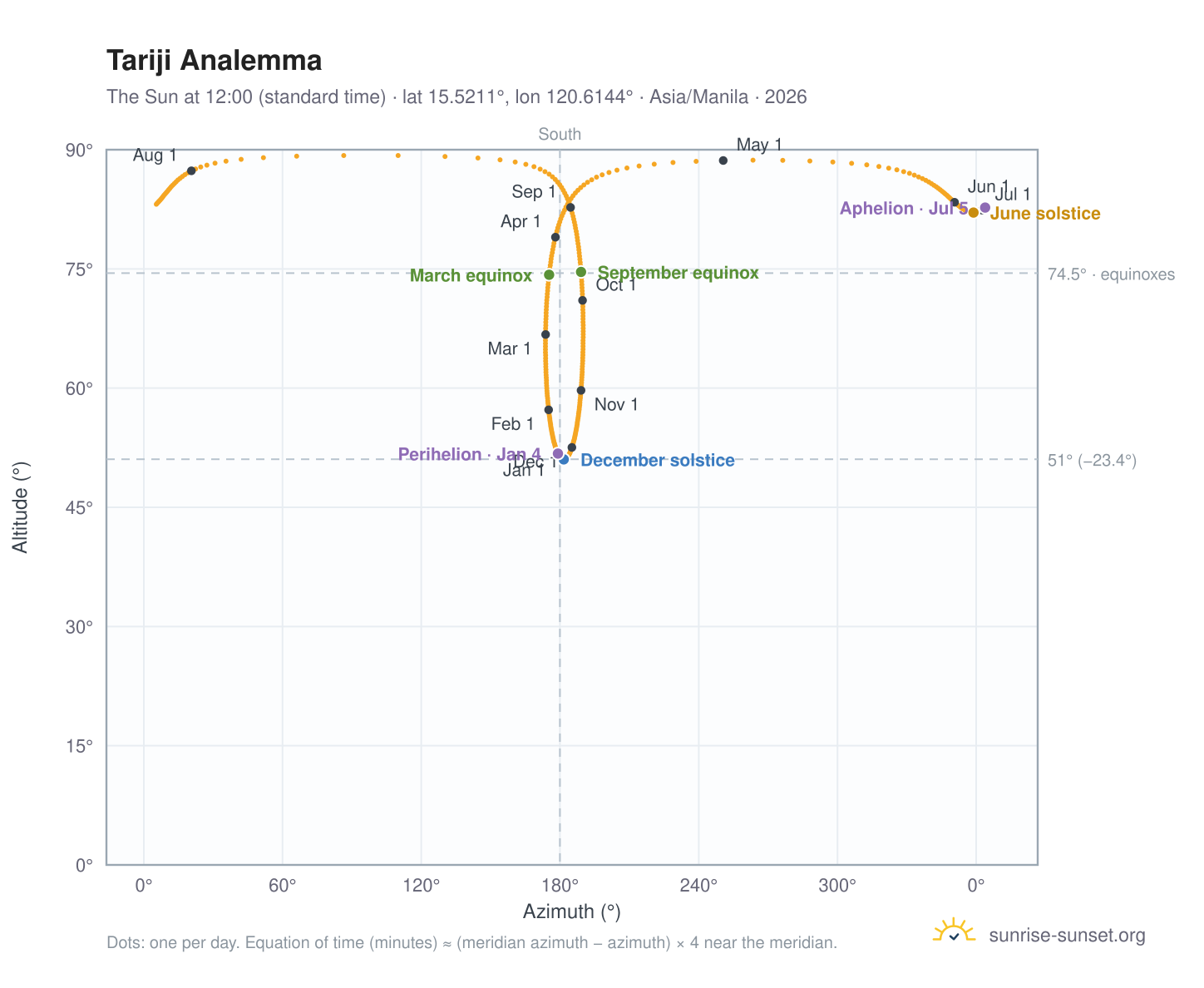The height and width of the screenshot is (988, 1204).
Task: Click the South meridian label
Action: coord(560,135)
